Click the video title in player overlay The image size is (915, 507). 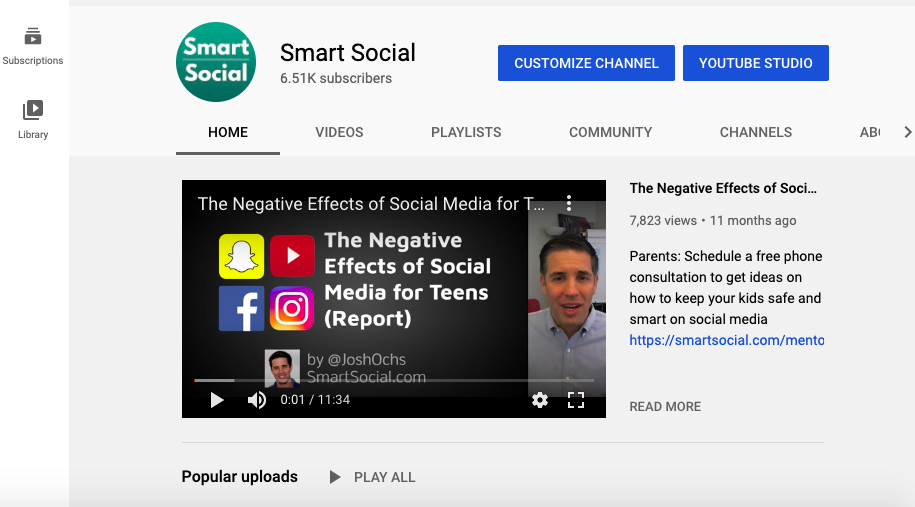click(371, 204)
